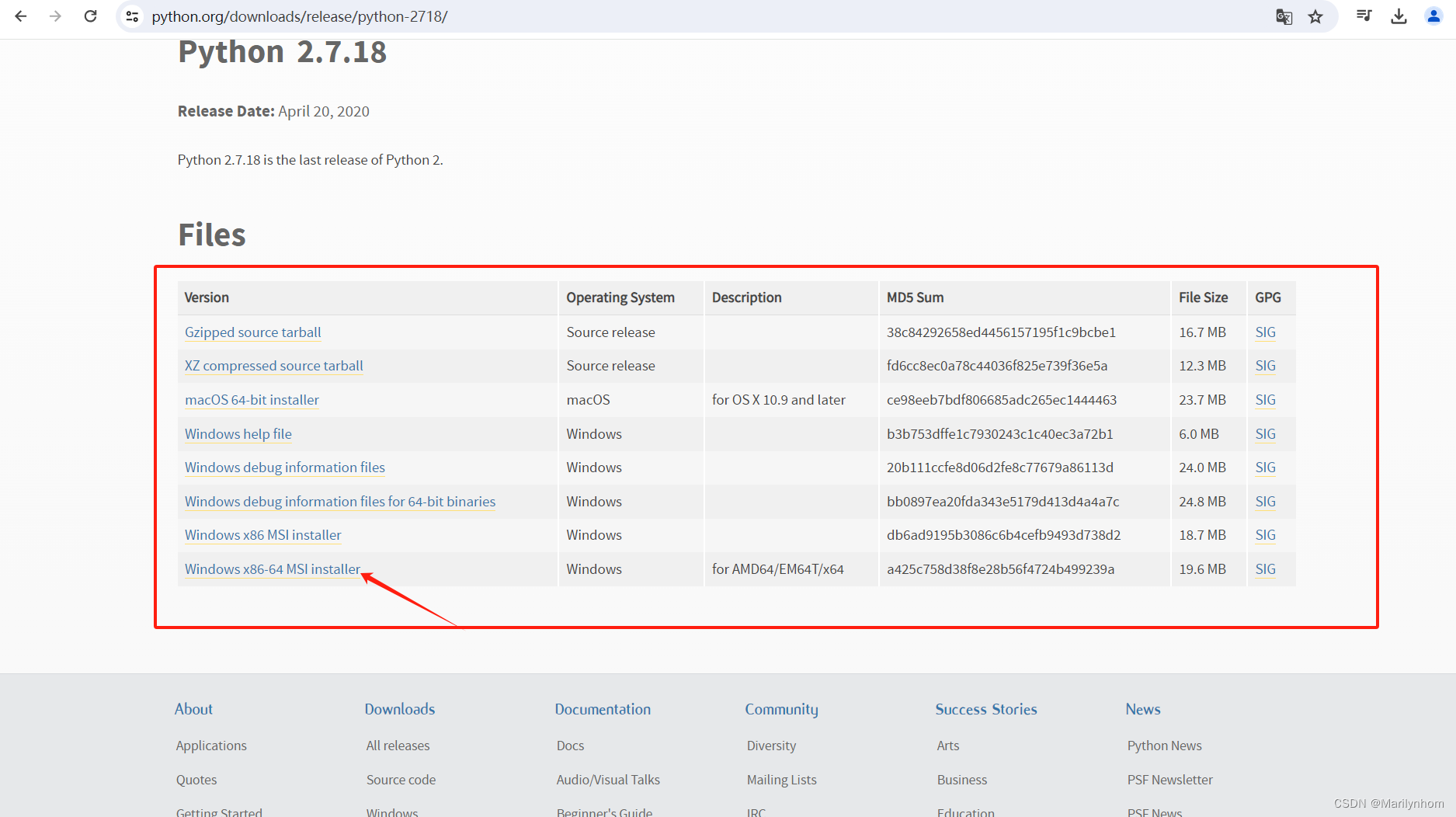Open the Community footer heading

point(781,709)
